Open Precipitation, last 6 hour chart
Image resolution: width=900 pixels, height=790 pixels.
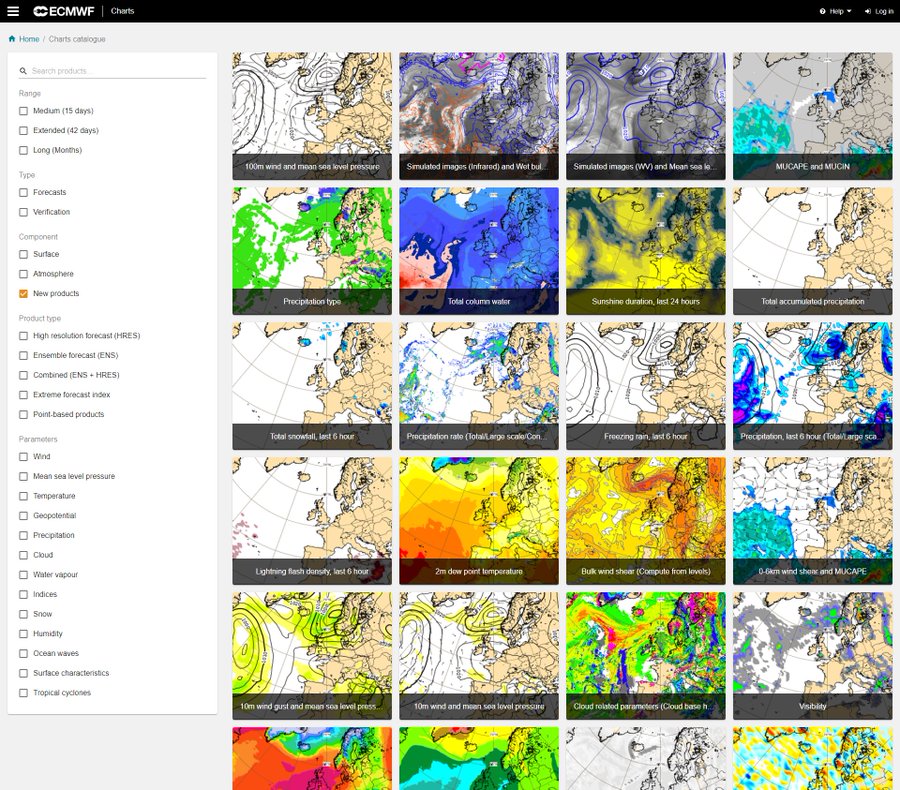pyautogui.click(x=813, y=386)
